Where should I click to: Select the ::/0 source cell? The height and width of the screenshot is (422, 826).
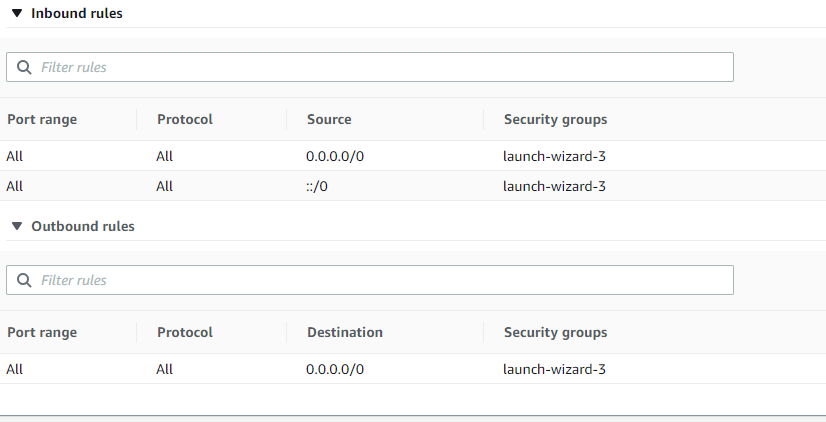[317, 187]
